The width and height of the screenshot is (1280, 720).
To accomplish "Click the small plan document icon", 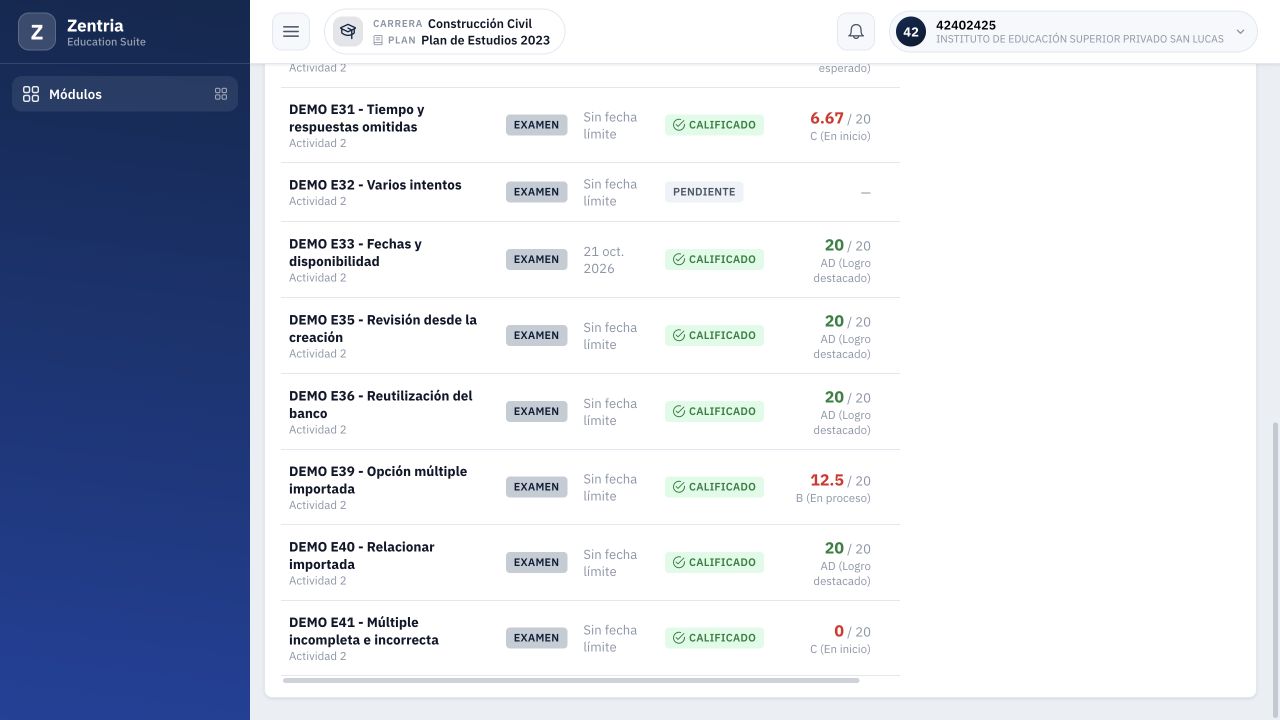I will coord(378,41).
